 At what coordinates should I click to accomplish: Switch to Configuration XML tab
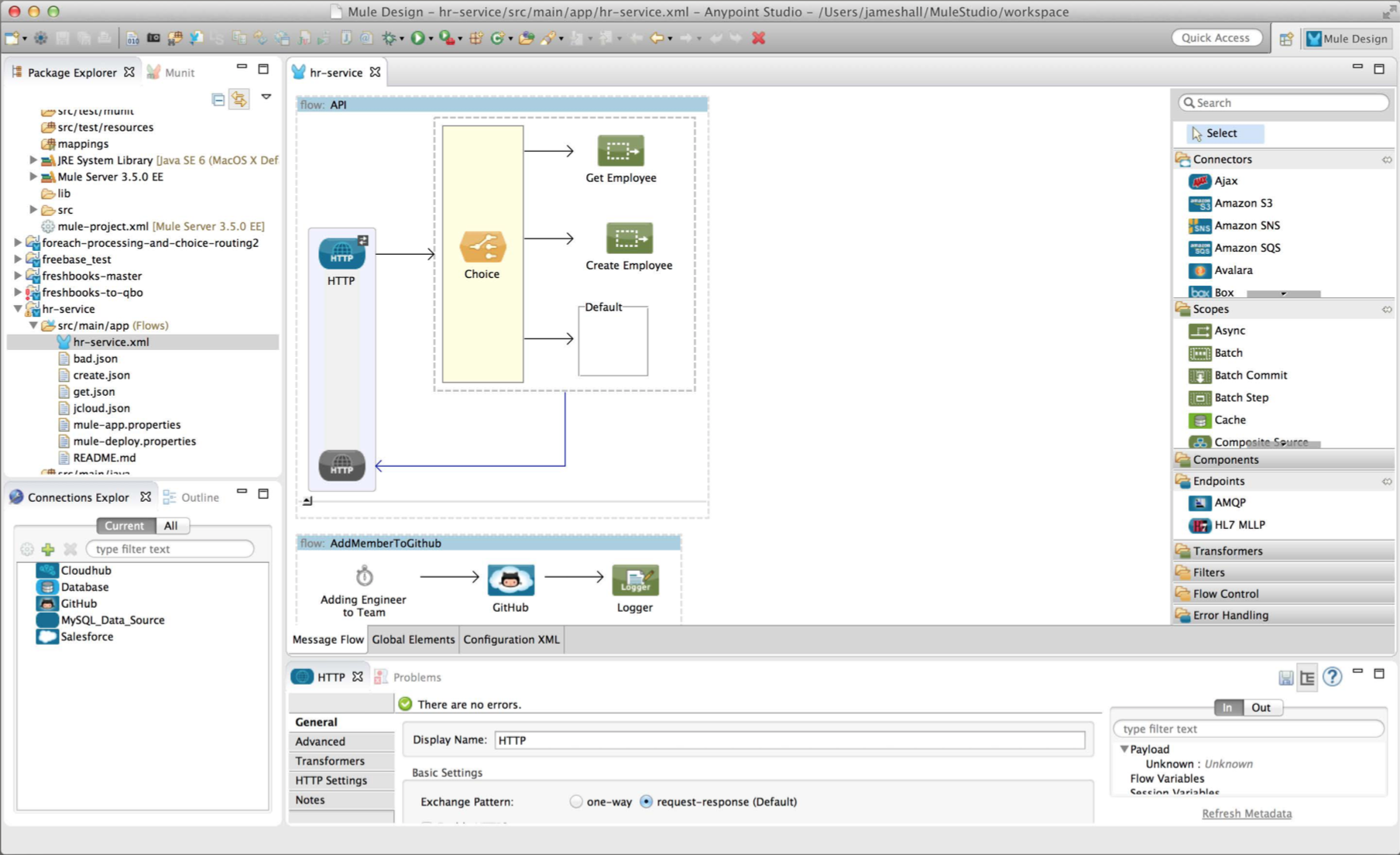511,640
